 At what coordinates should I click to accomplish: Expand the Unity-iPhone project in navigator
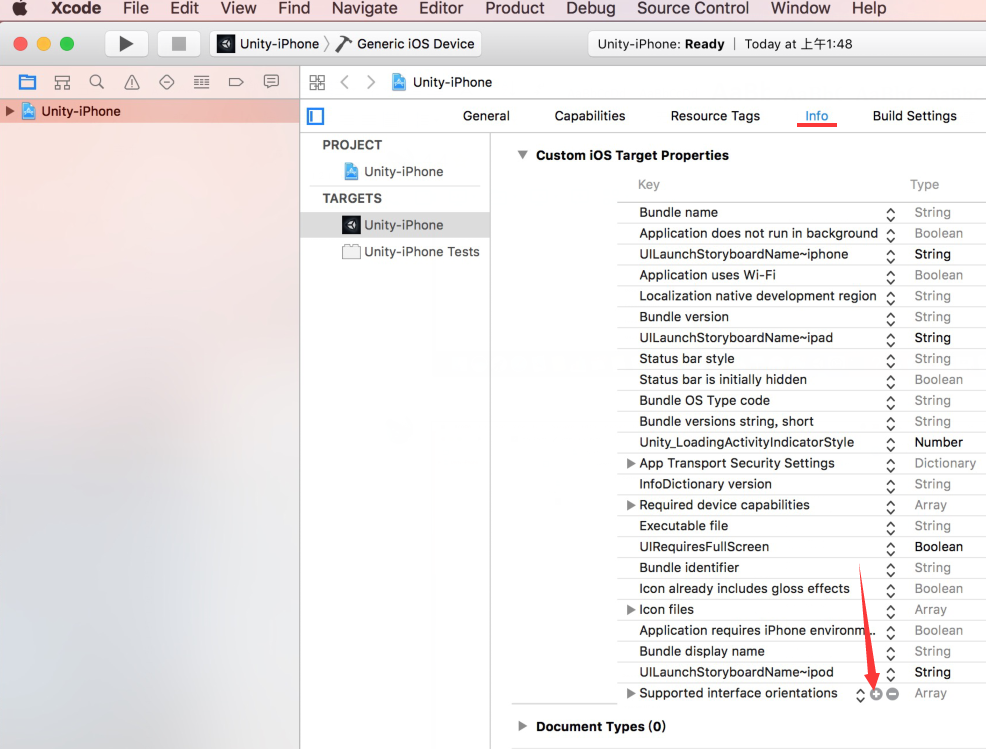pyautogui.click(x=10, y=111)
